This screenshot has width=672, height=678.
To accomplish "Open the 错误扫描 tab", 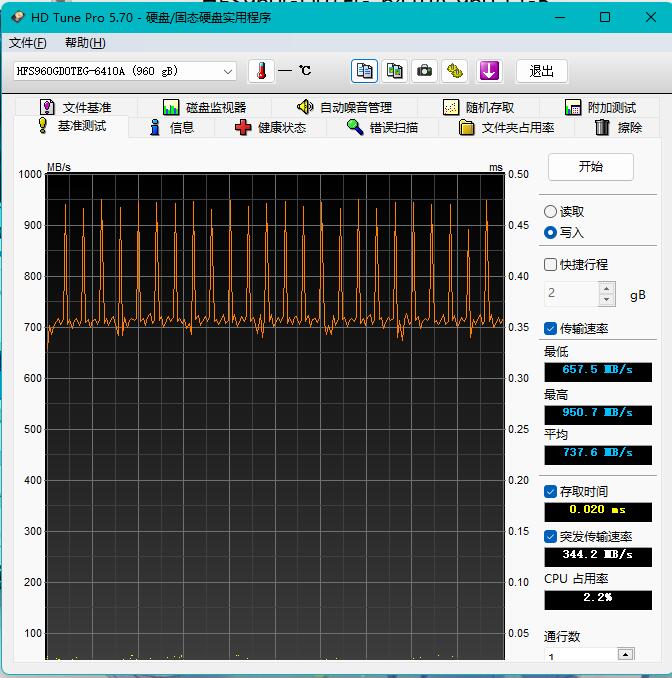I will coord(382,128).
